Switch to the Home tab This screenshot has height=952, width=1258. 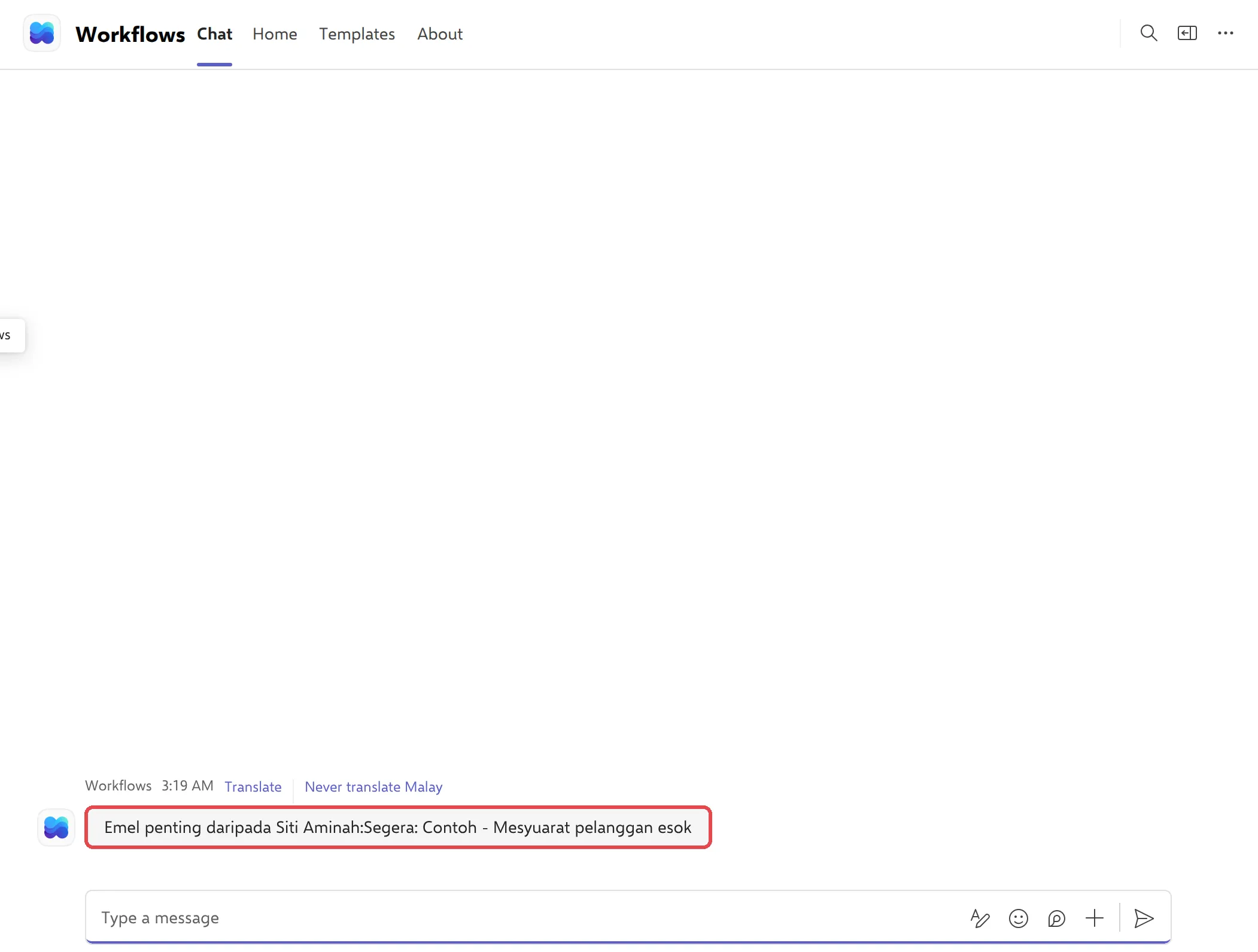pyautogui.click(x=275, y=34)
